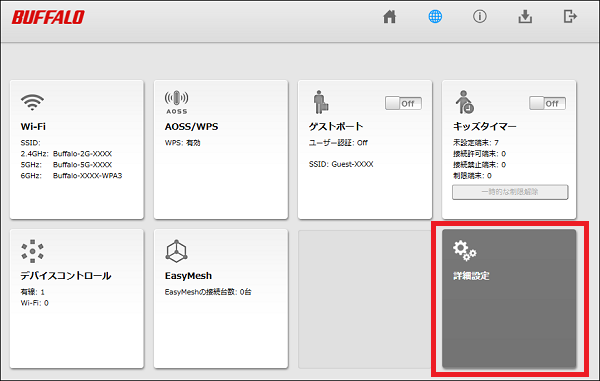
Task: Go to home via the house icon
Action: [390, 16]
